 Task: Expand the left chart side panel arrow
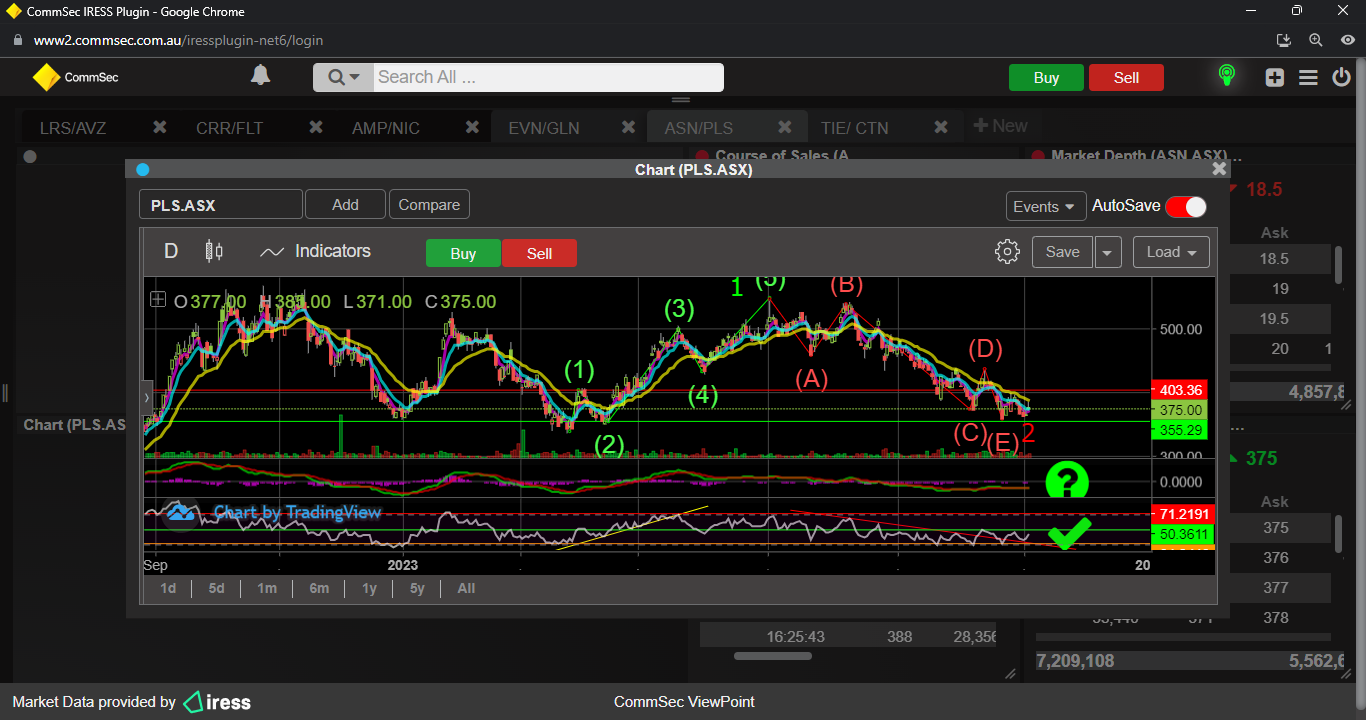[148, 398]
